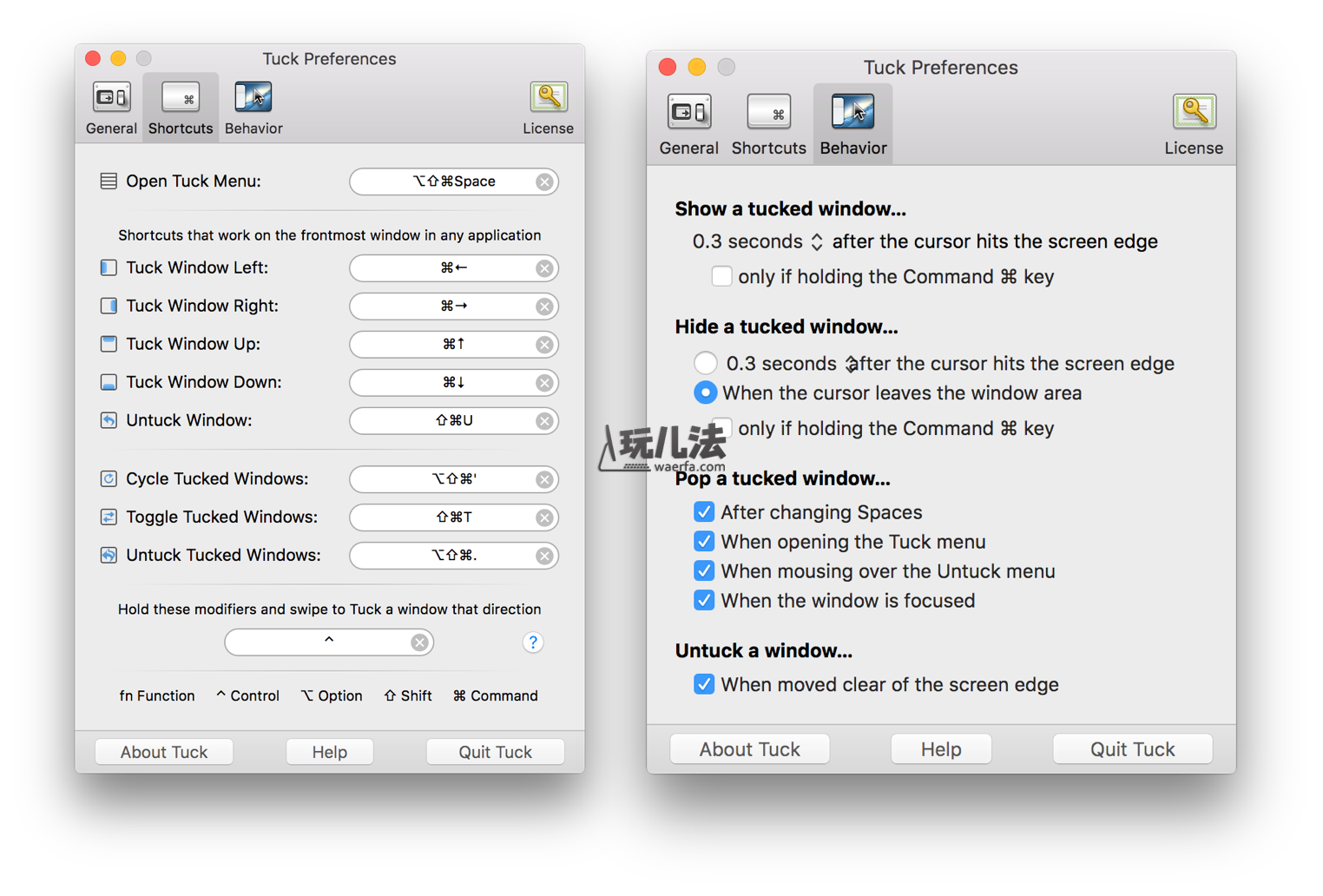Image resolution: width=1323 pixels, height=896 pixels.
Task: Select Shortcuts tab in left window
Action: tap(181, 108)
